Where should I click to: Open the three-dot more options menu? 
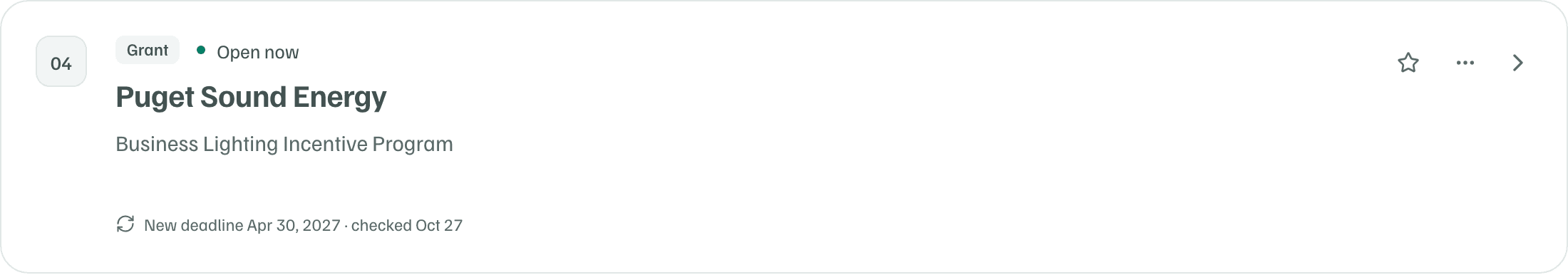[1465, 63]
